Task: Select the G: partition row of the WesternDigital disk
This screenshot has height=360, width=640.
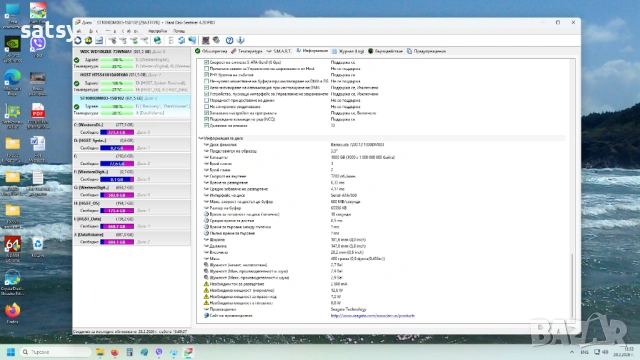Action: pos(132,191)
